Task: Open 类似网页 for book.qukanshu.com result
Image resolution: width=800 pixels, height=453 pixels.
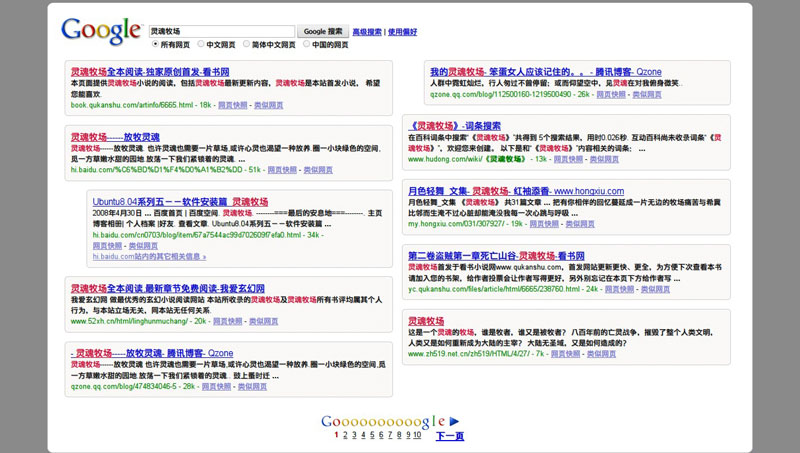Action: coord(268,105)
